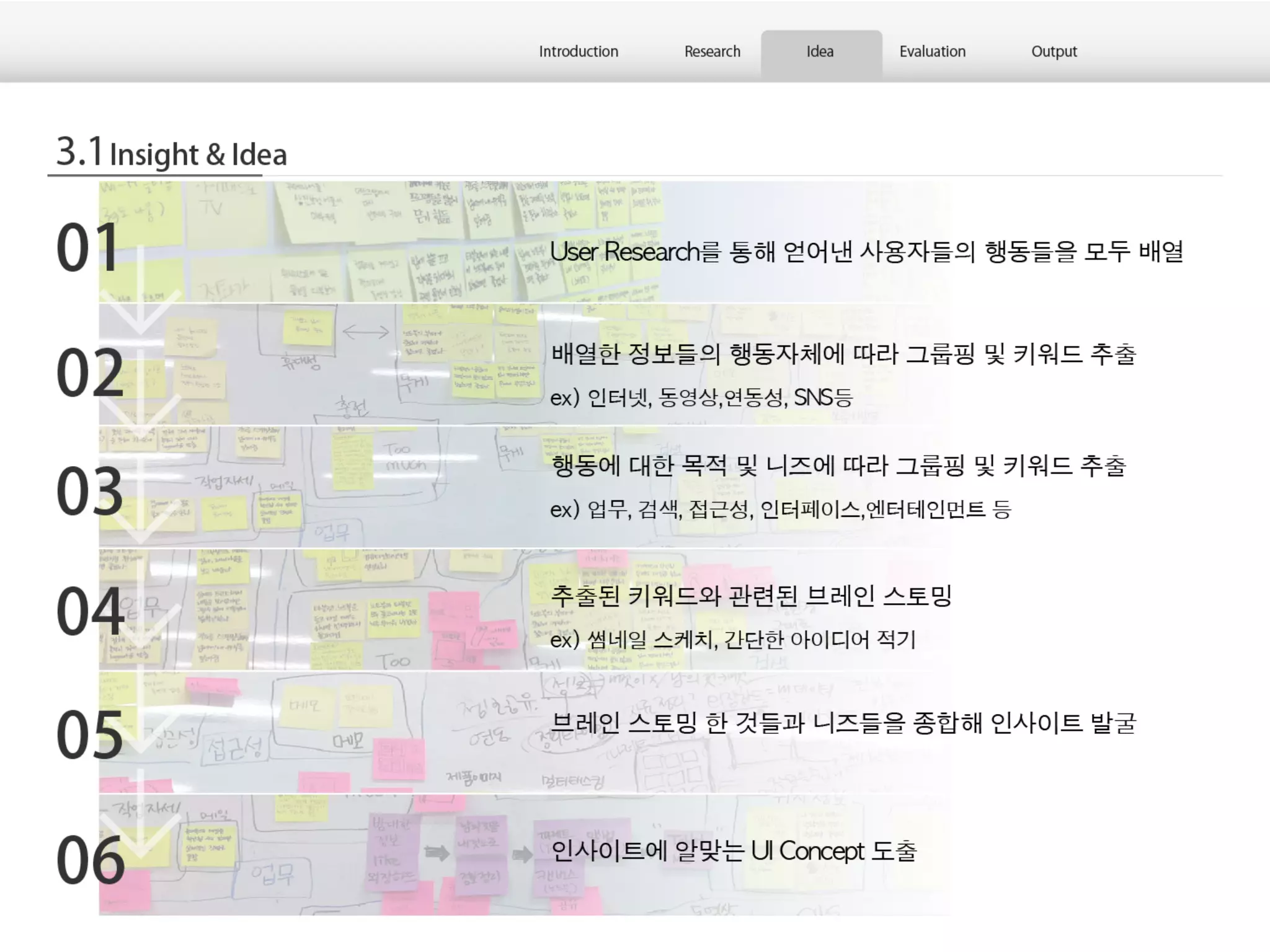Viewport: 1270px width, 952px height.
Task: Open the Output tab
Action: [x=1054, y=51]
